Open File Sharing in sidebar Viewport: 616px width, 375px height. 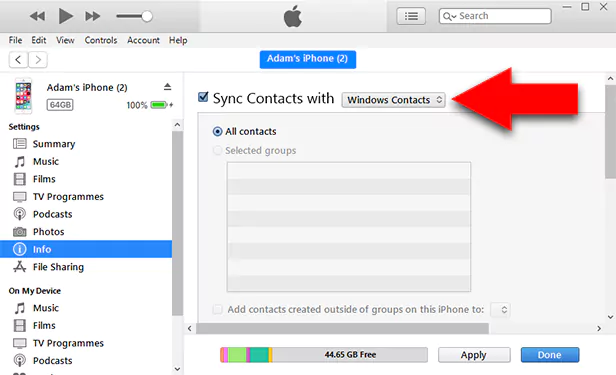59,267
